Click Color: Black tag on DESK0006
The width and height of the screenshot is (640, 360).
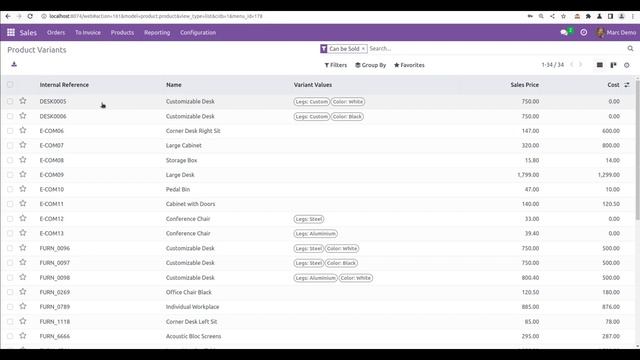[347, 116]
